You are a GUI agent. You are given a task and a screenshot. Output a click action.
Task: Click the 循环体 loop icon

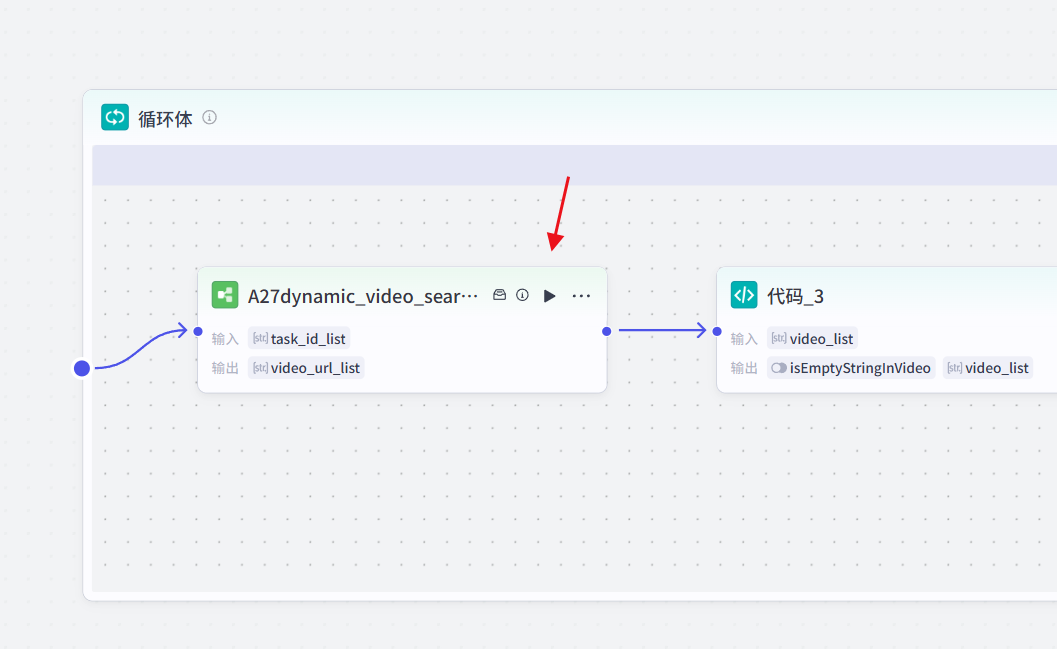click(x=115, y=118)
